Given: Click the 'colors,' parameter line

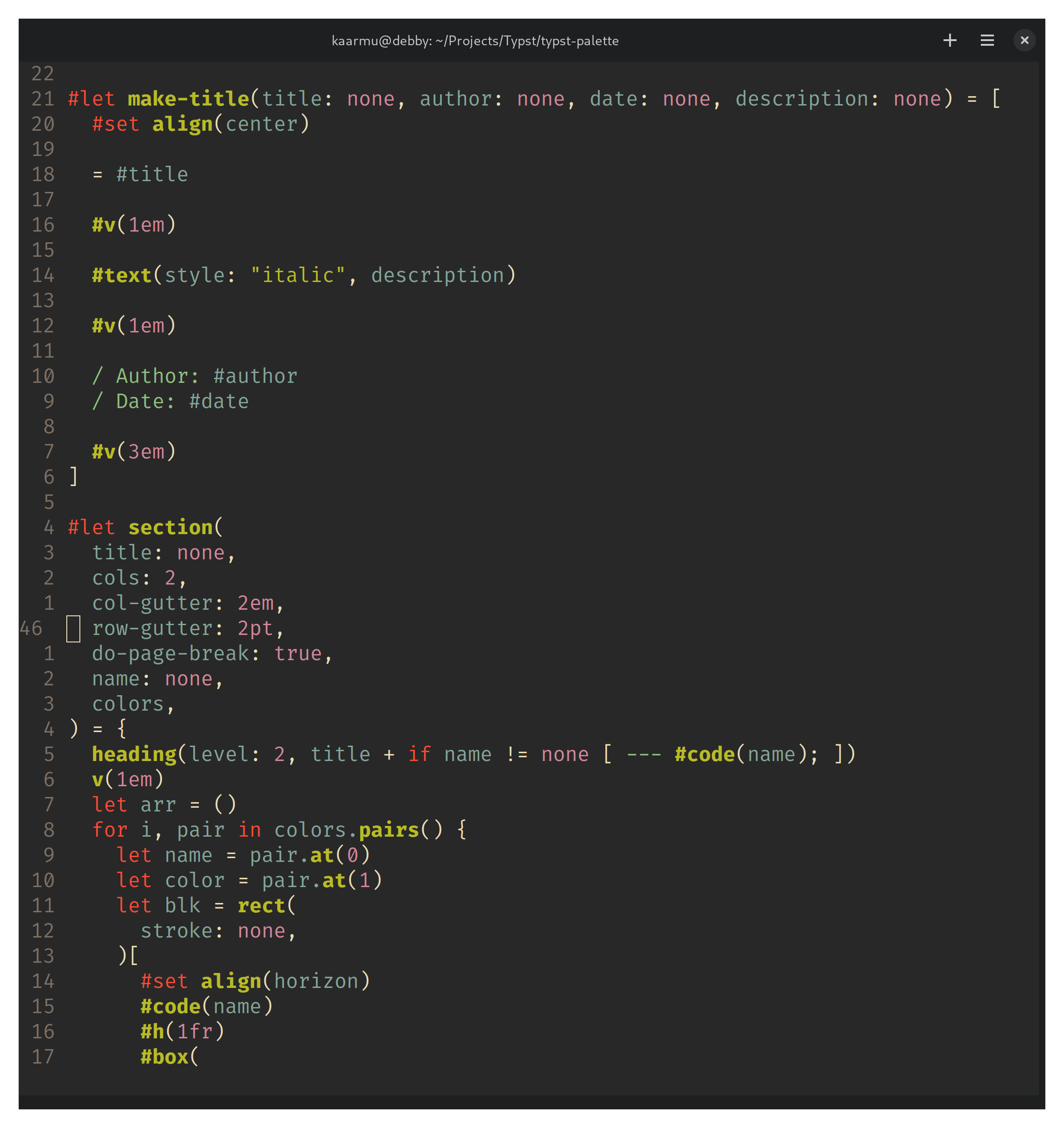Looking at the screenshot, I should (134, 704).
